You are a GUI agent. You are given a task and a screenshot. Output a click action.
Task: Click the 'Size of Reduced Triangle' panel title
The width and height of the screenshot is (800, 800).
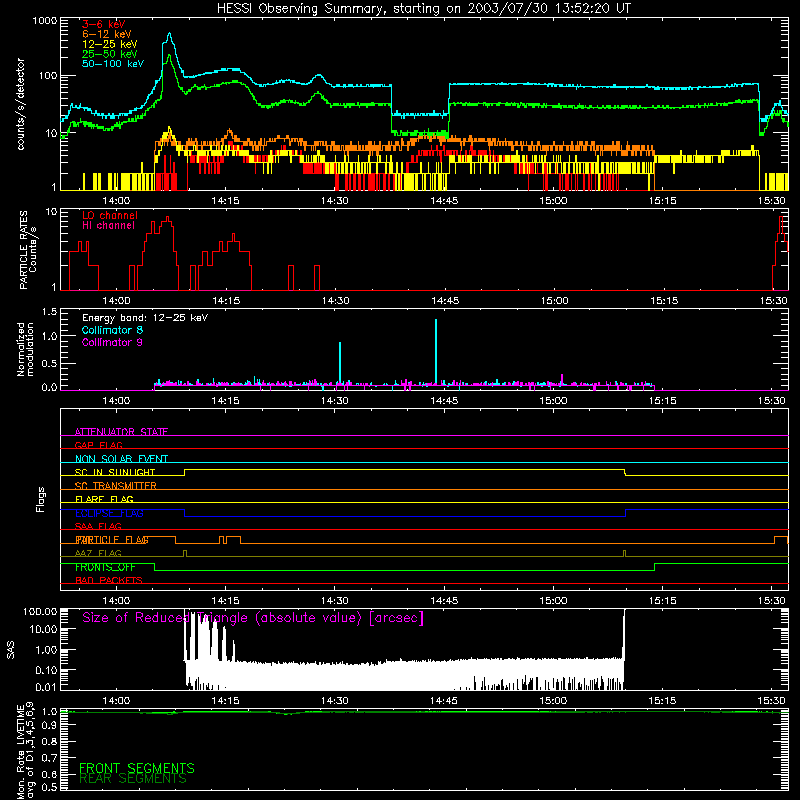click(253, 618)
